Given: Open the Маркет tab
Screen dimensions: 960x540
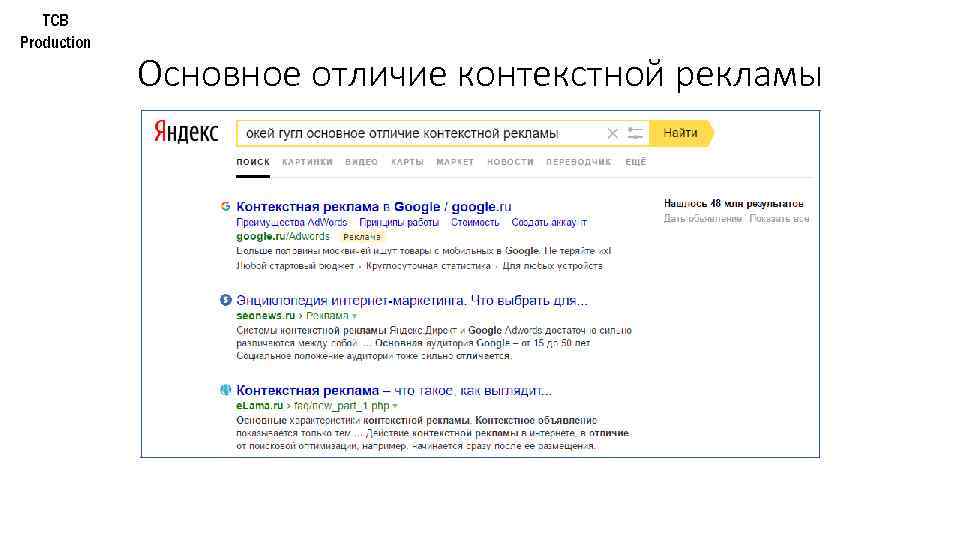Looking at the screenshot, I should tap(455, 162).
